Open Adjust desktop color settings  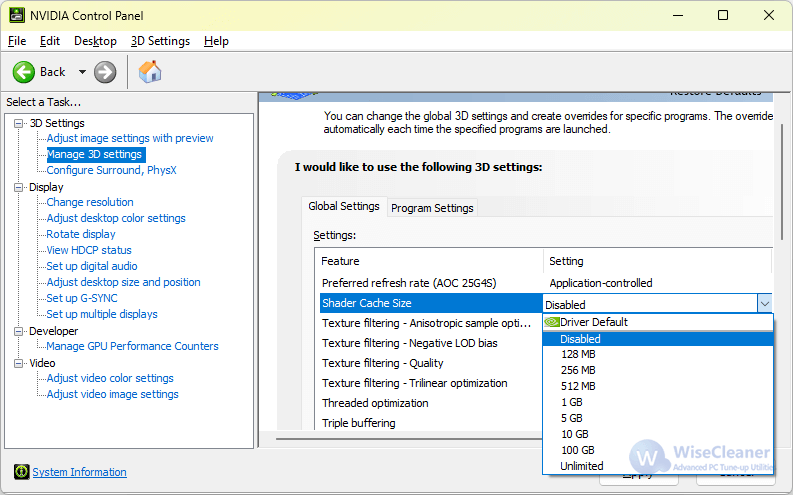(x=116, y=218)
